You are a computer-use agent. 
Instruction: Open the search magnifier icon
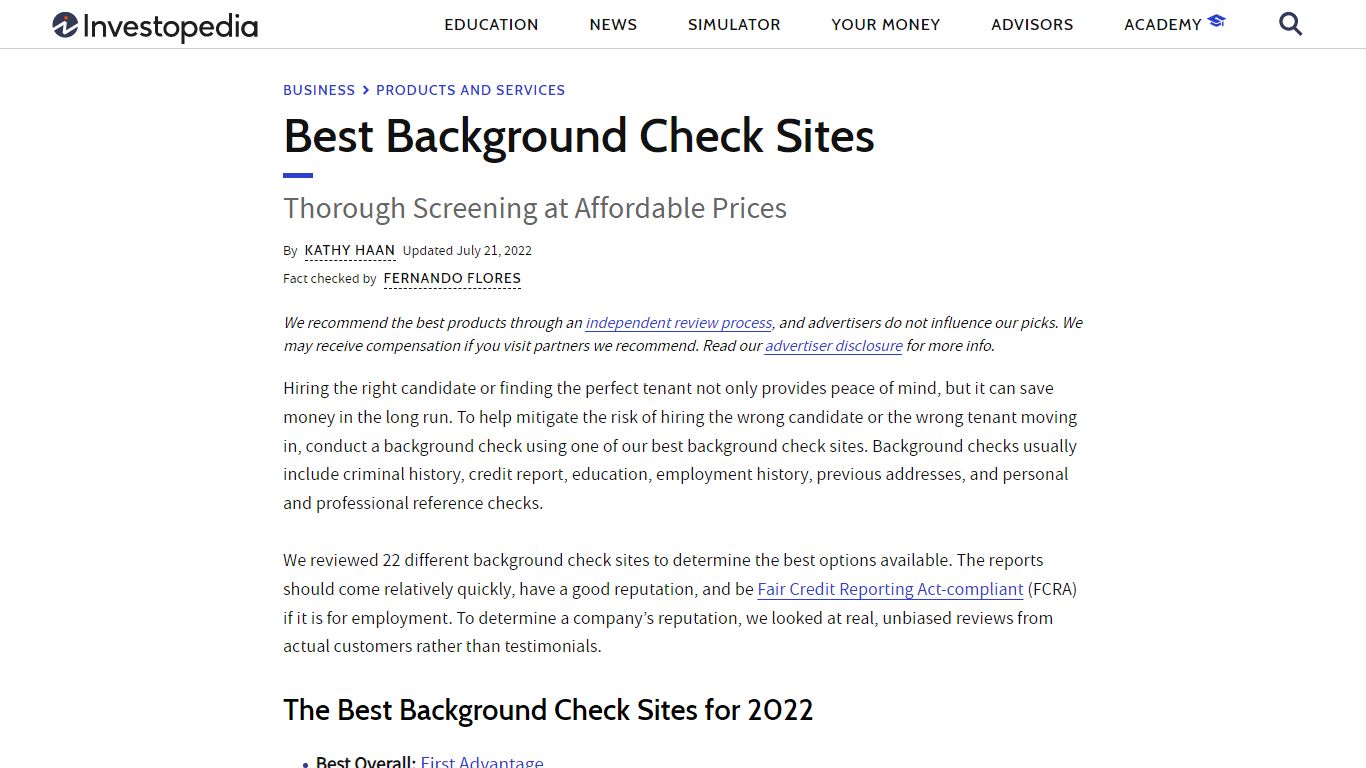(1291, 24)
